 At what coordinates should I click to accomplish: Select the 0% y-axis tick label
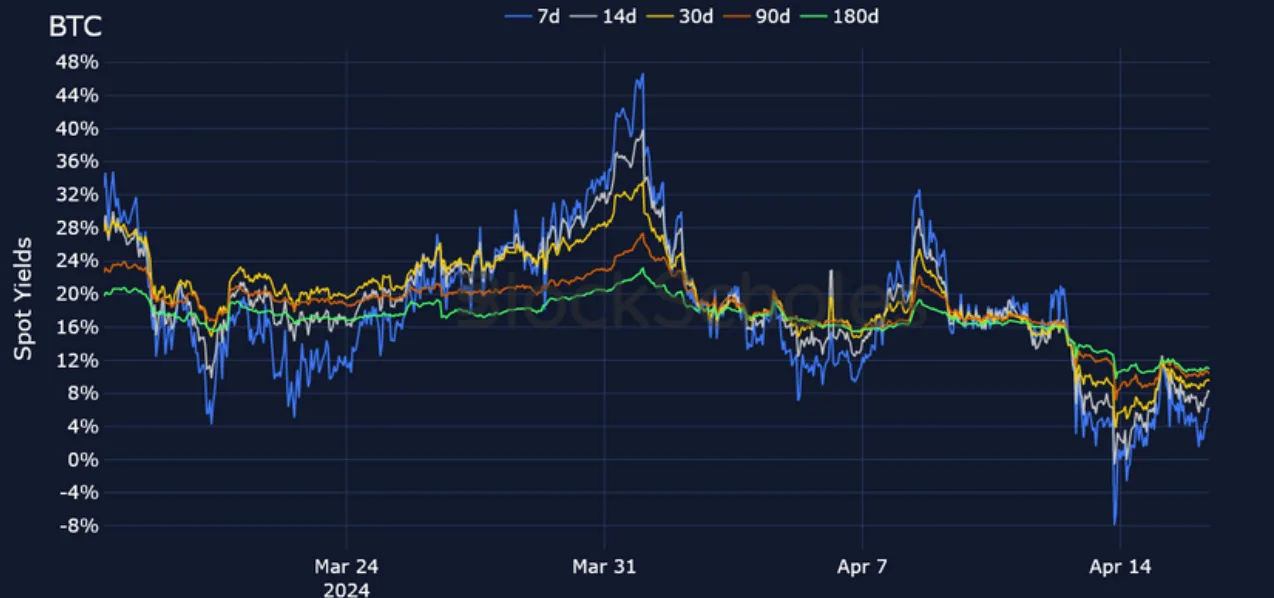click(81, 459)
